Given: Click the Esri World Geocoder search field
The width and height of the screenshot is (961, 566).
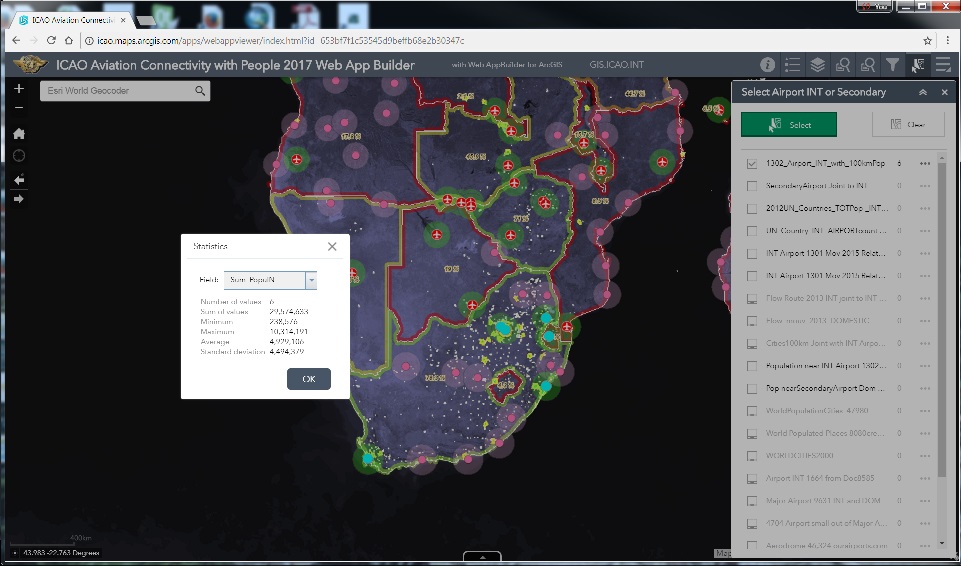Looking at the screenshot, I should [116, 91].
